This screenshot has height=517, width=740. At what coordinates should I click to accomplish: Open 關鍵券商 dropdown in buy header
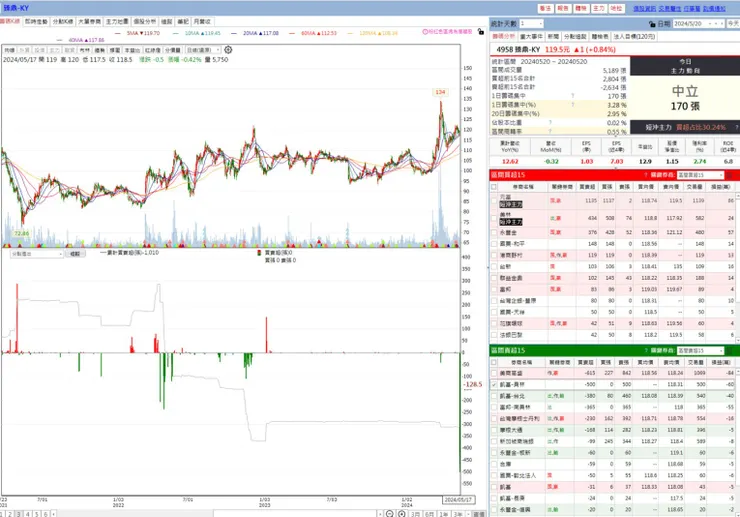tap(700, 175)
